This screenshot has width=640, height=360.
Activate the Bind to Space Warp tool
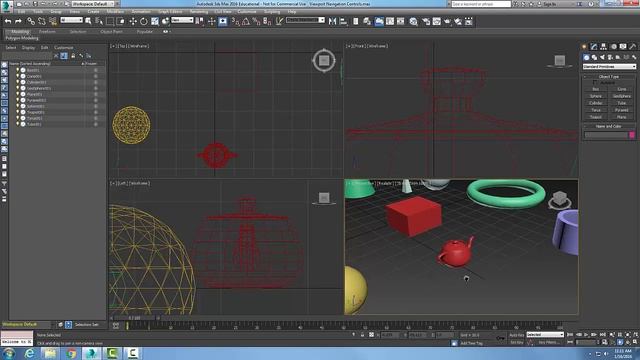(x=53, y=21)
